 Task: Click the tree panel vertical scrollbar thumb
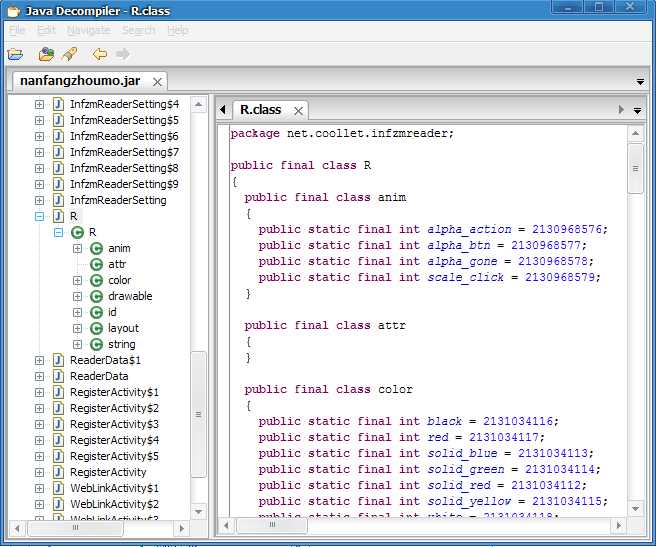click(x=198, y=414)
